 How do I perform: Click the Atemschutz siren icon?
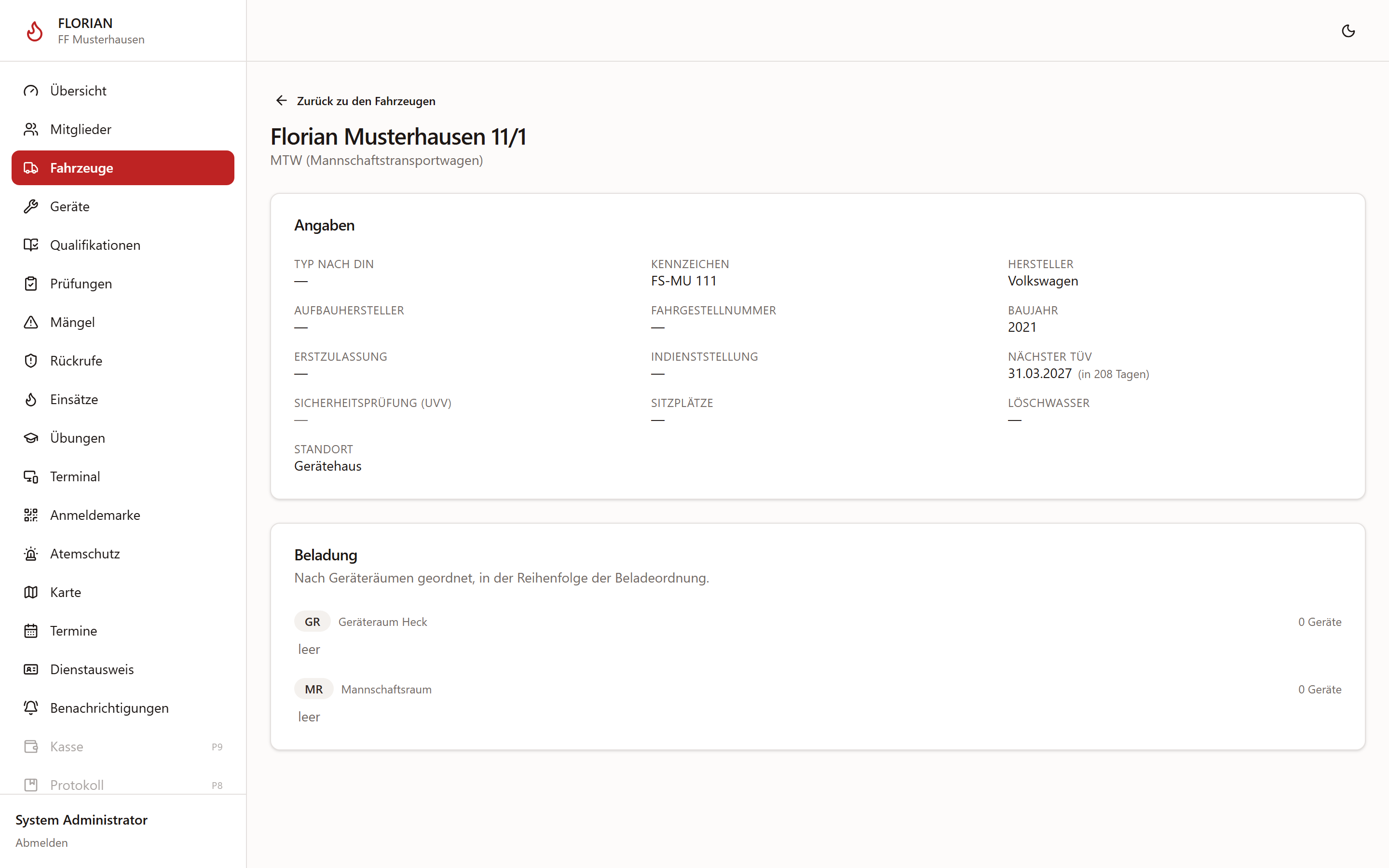coord(31,554)
